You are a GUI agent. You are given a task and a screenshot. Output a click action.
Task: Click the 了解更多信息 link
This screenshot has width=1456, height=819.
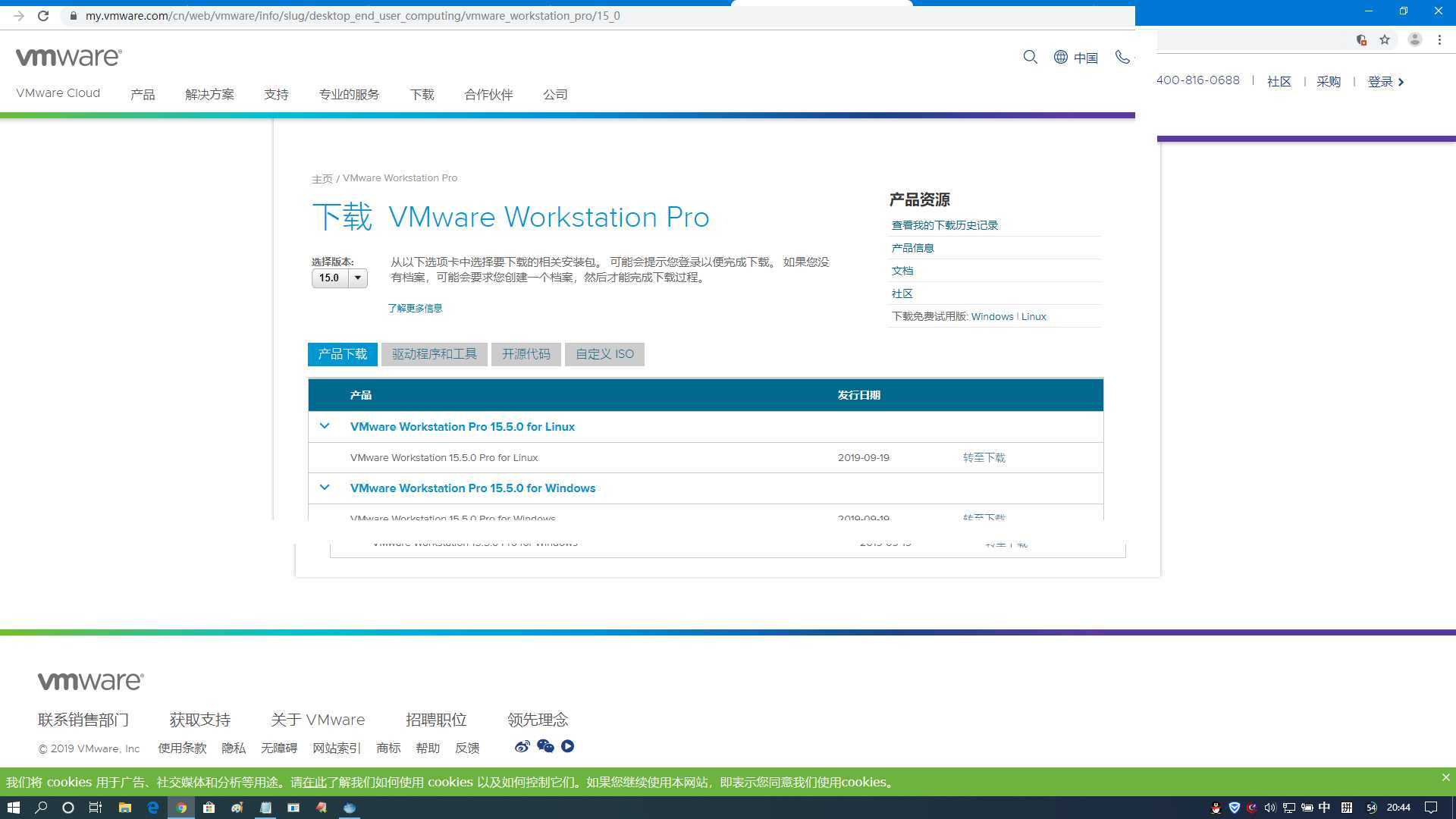click(x=415, y=308)
